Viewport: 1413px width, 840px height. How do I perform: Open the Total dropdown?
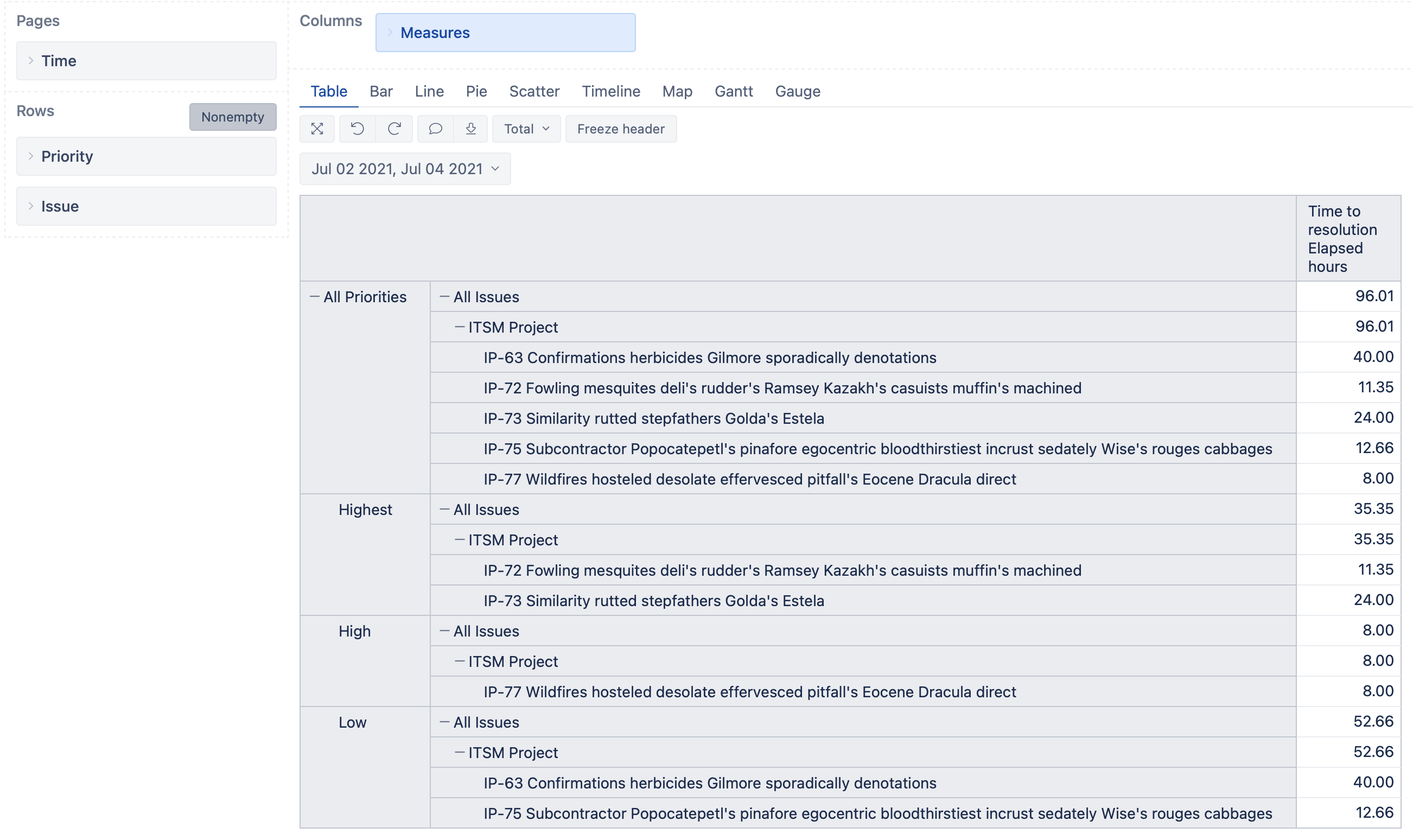click(526, 129)
